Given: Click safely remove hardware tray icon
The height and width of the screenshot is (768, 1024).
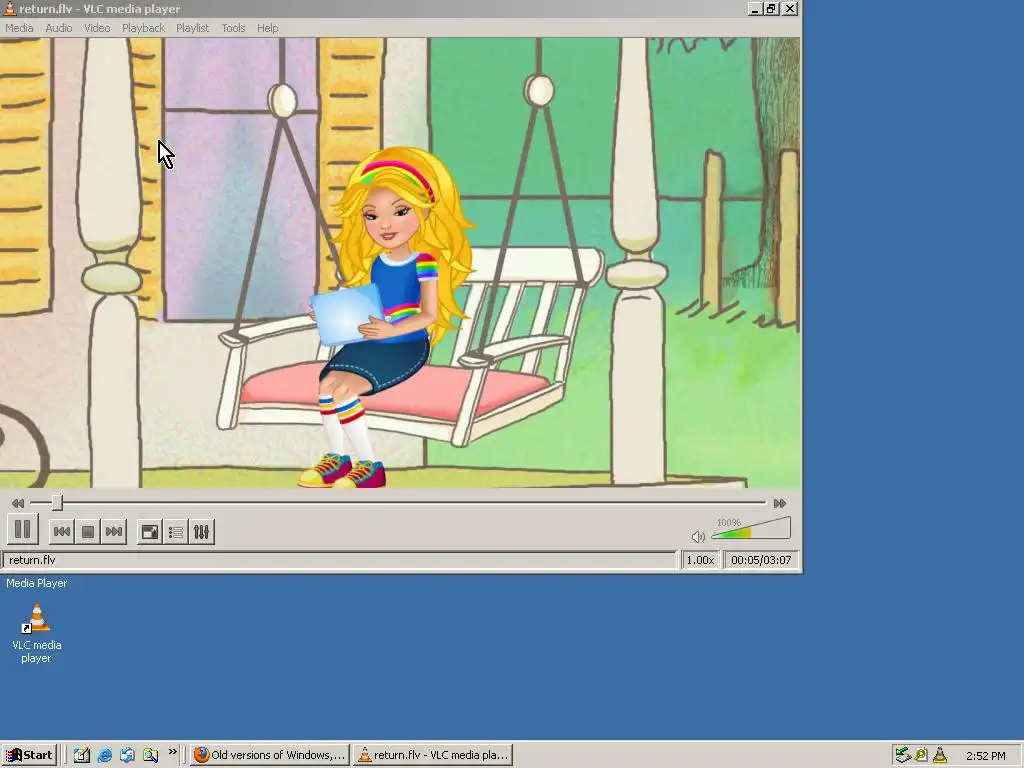Looking at the screenshot, I should pyautogui.click(x=903, y=755).
